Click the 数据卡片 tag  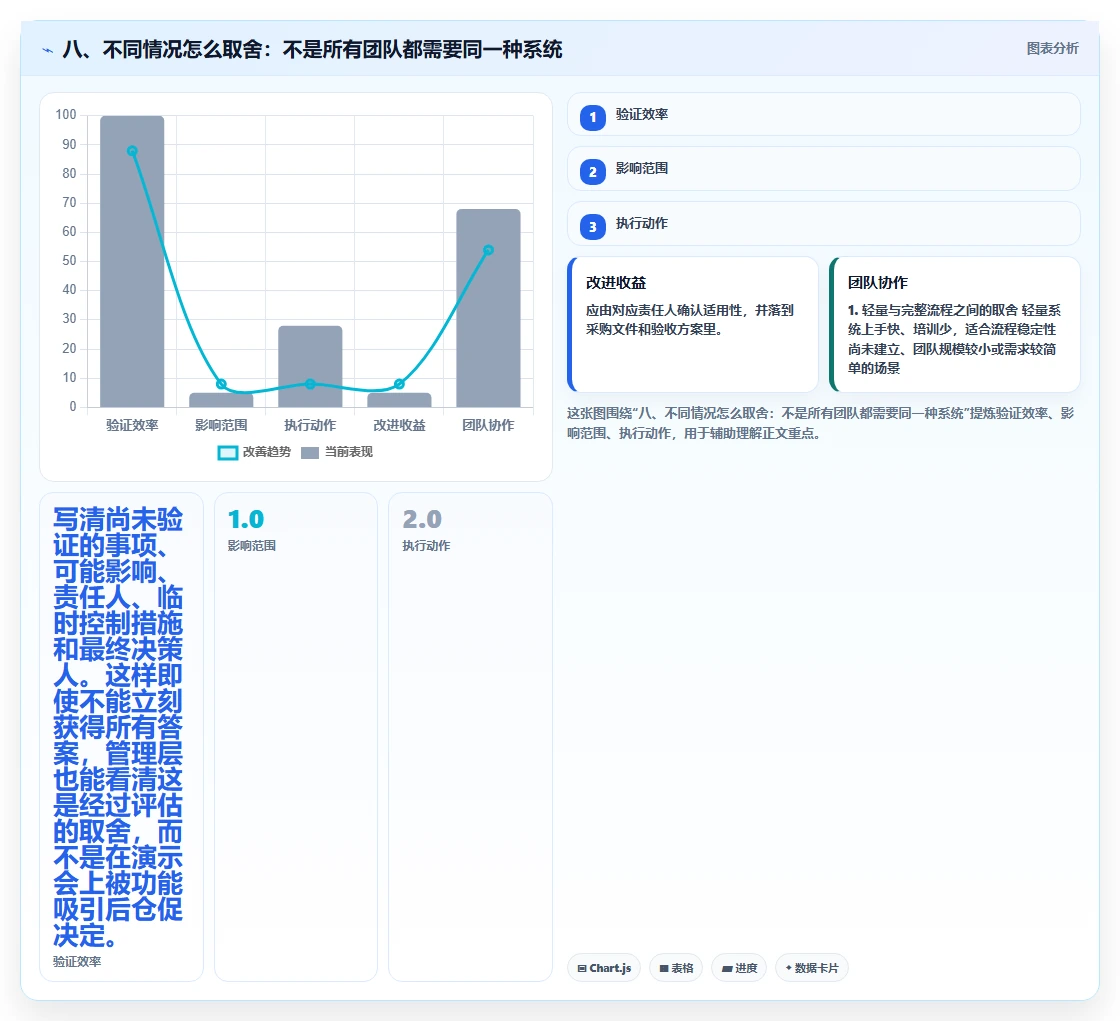811,968
